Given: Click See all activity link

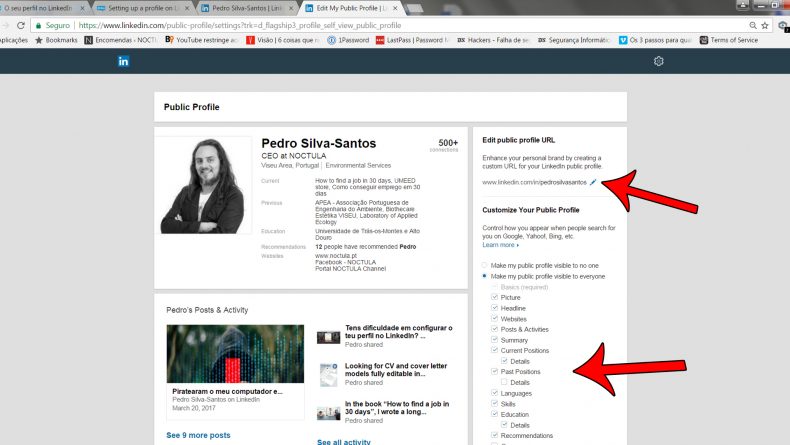Looking at the screenshot, I should pyautogui.click(x=344, y=441).
